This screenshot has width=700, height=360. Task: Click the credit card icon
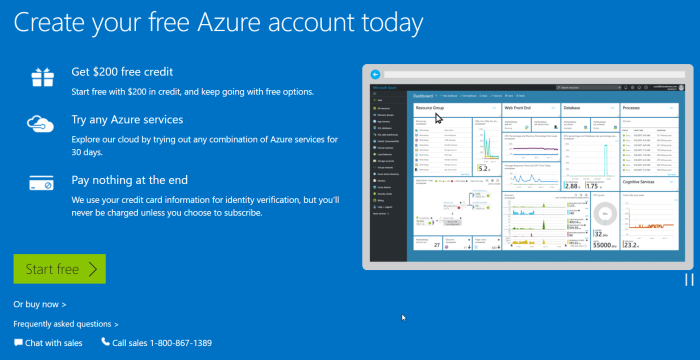[x=41, y=183]
